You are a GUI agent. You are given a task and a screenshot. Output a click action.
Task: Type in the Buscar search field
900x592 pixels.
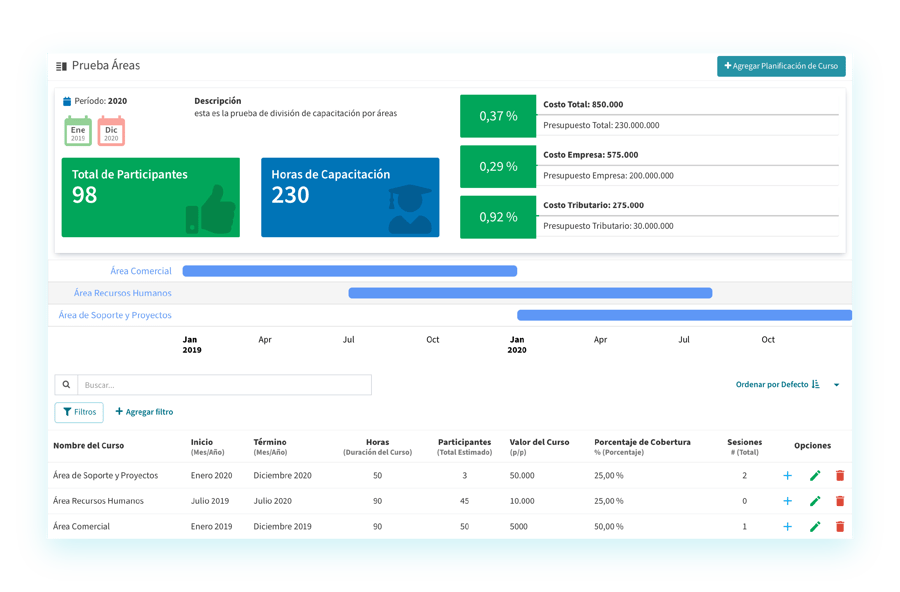click(223, 385)
